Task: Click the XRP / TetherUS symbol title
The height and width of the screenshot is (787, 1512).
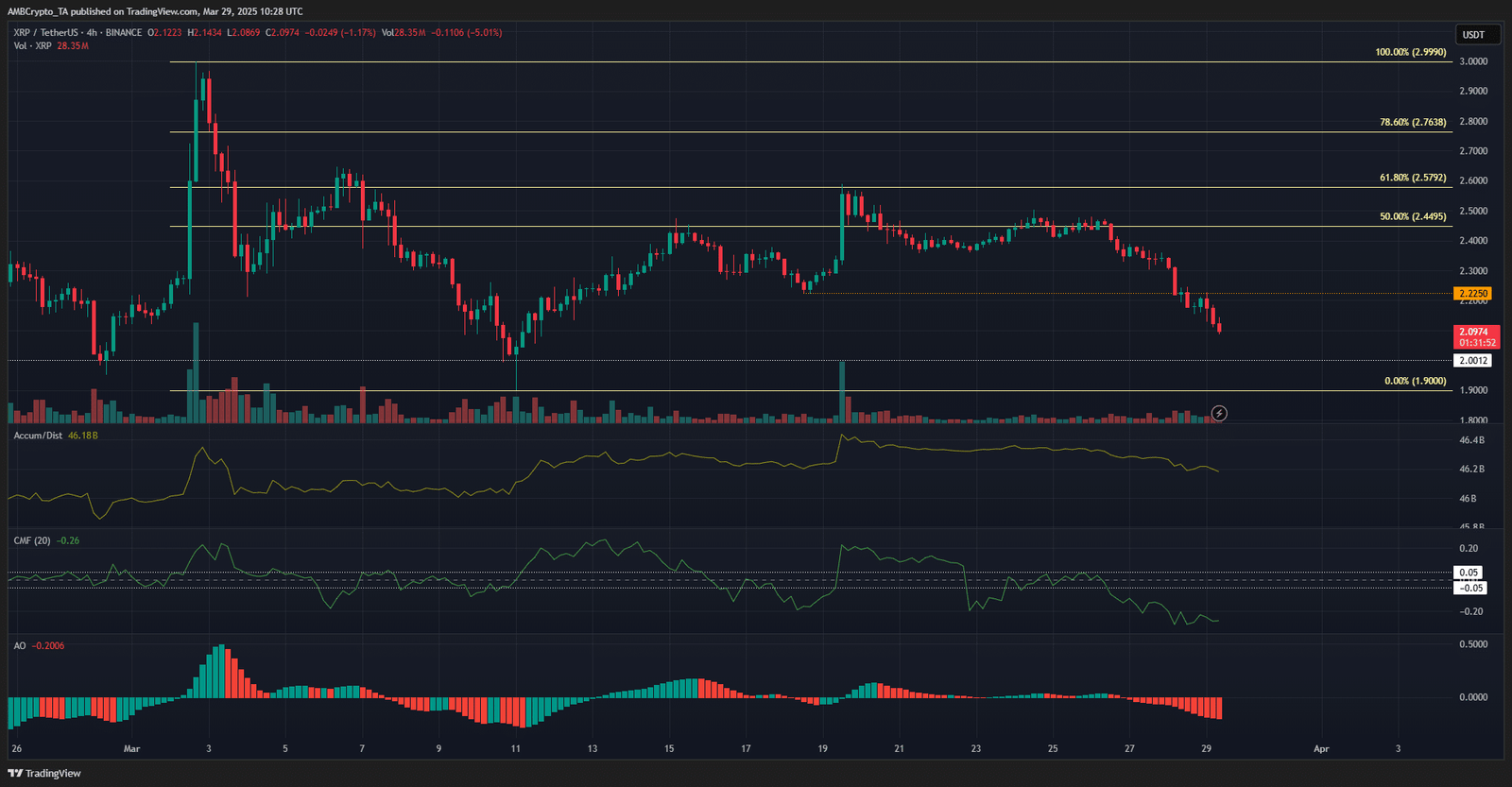Action: click(x=45, y=33)
